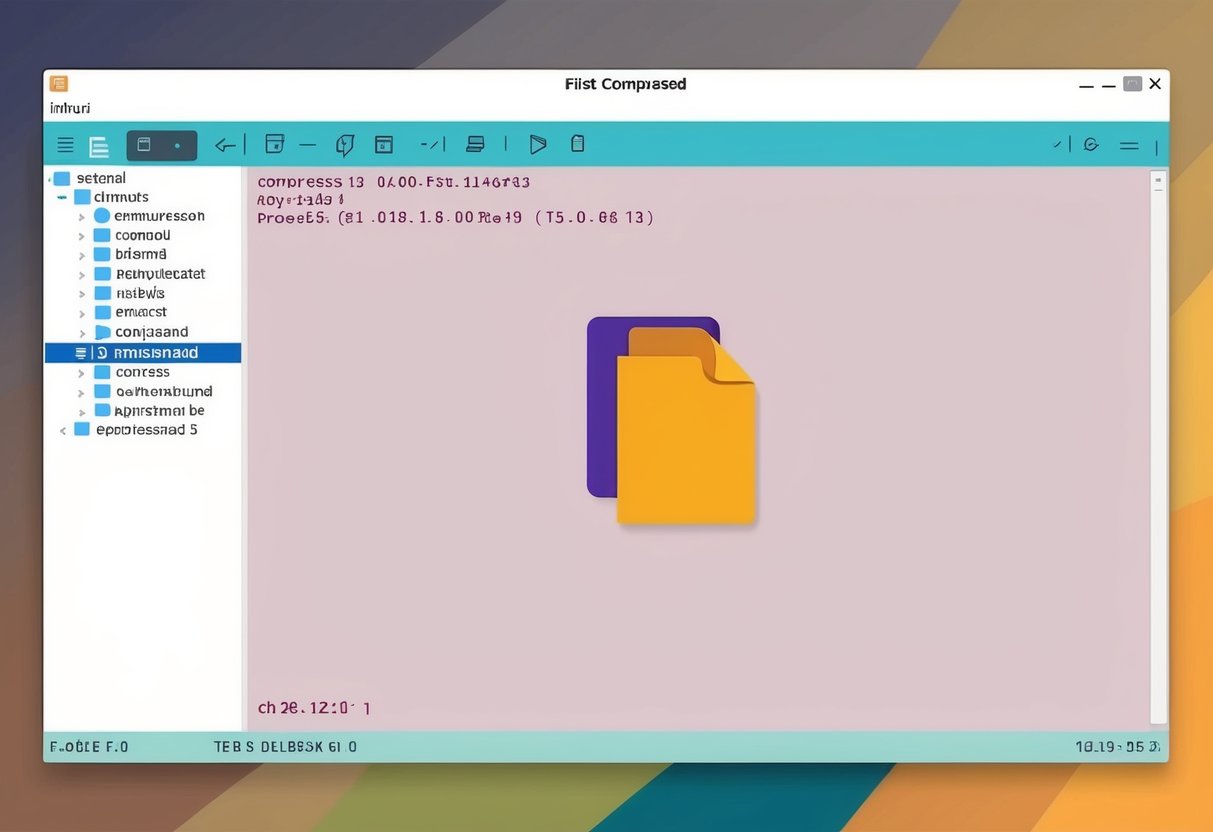The width and height of the screenshot is (1213, 832).
Task: Open the hamburger menu icon
Action: [65, 144]
